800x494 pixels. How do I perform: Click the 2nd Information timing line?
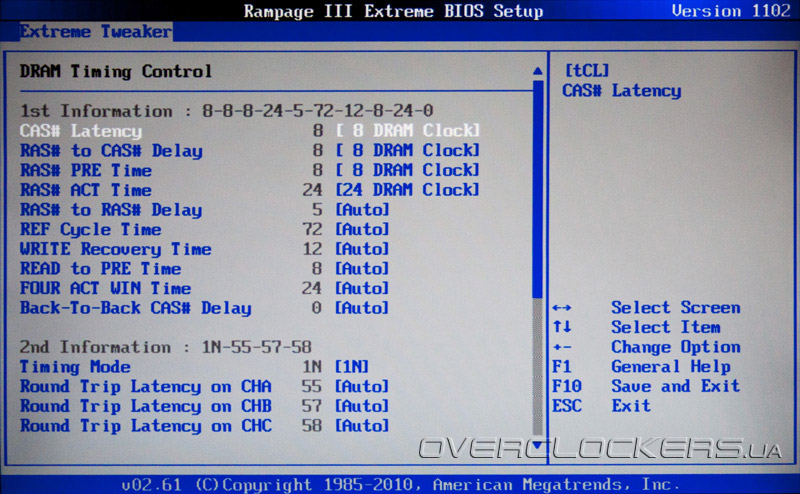[x=166, y=347]
